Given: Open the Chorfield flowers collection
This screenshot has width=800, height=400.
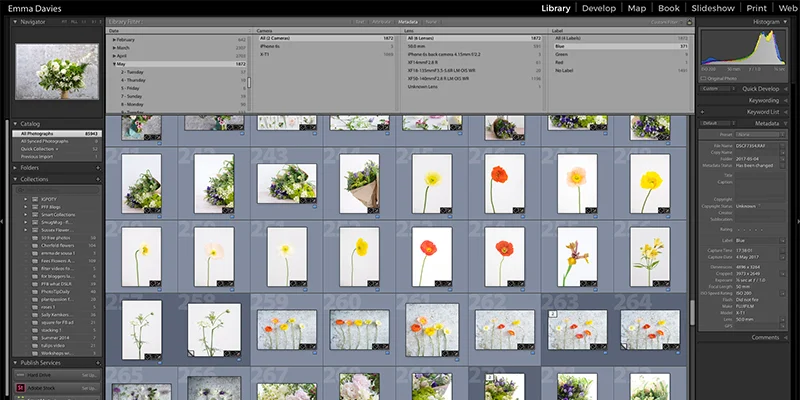Looking at the screenshot, I should coord(57,245).
